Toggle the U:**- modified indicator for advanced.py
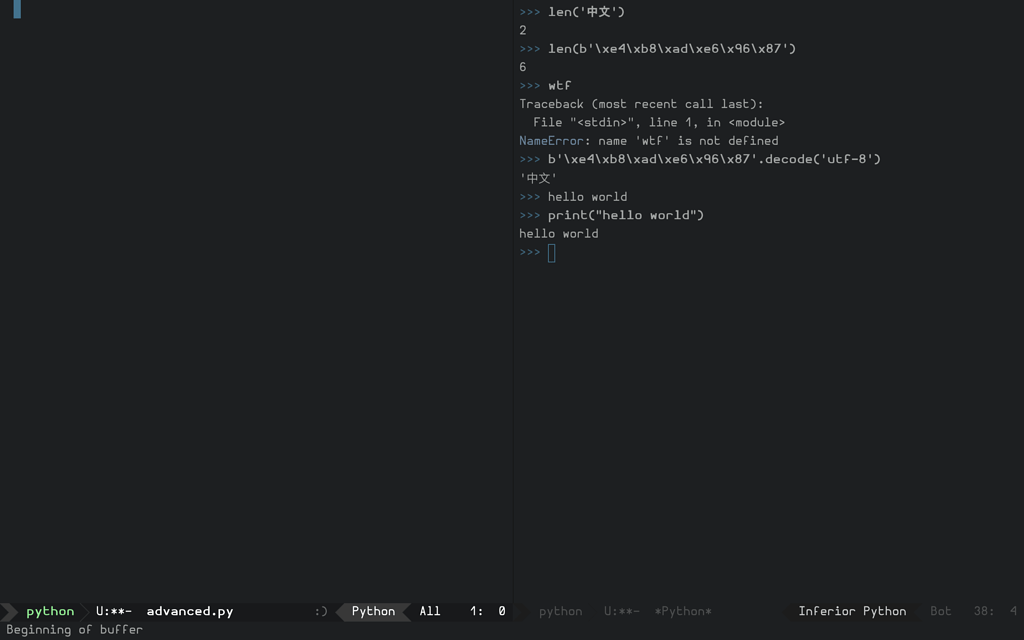1024x640 pixels. tap(113, 611)
